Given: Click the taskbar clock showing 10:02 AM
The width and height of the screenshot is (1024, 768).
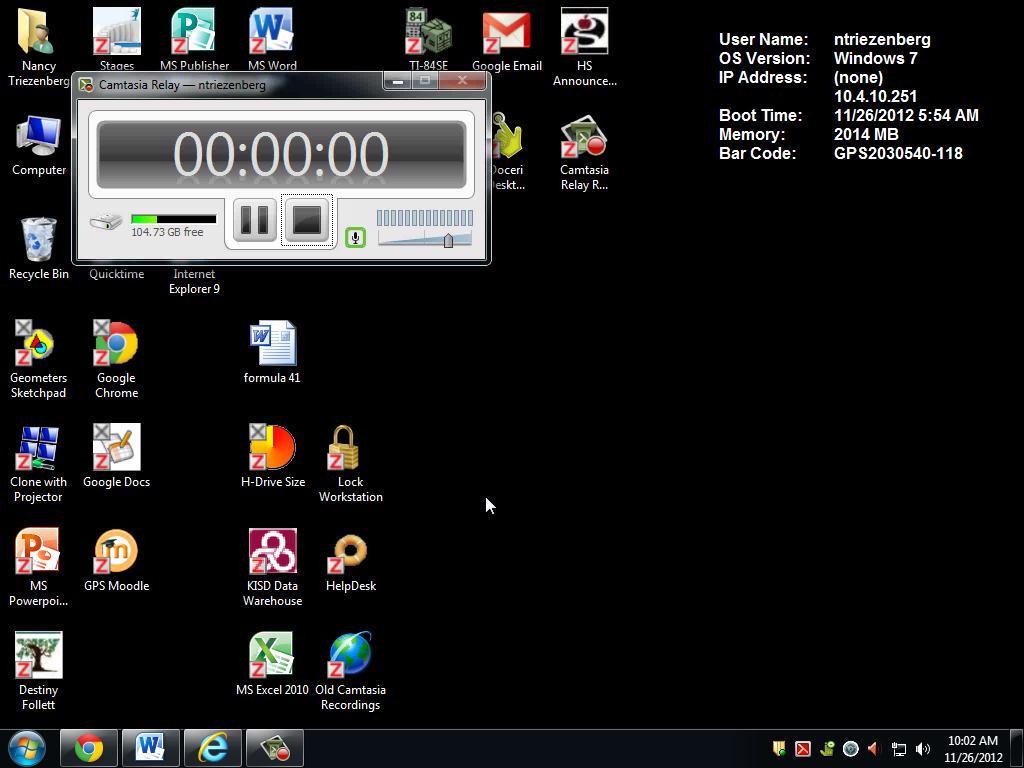Looking at the screenshot, I should coord(973,749).
